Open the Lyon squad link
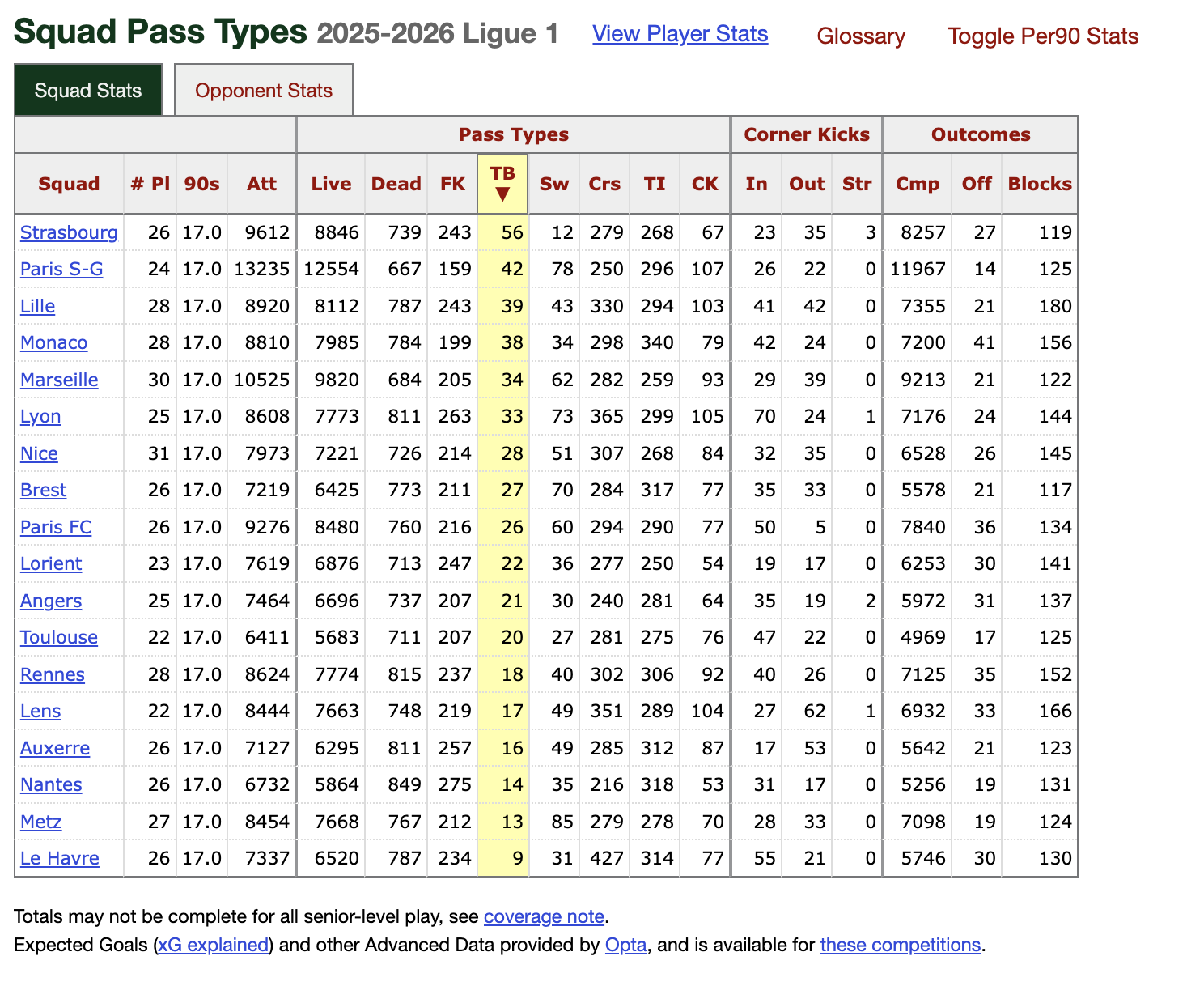 [x=40, y=417]
